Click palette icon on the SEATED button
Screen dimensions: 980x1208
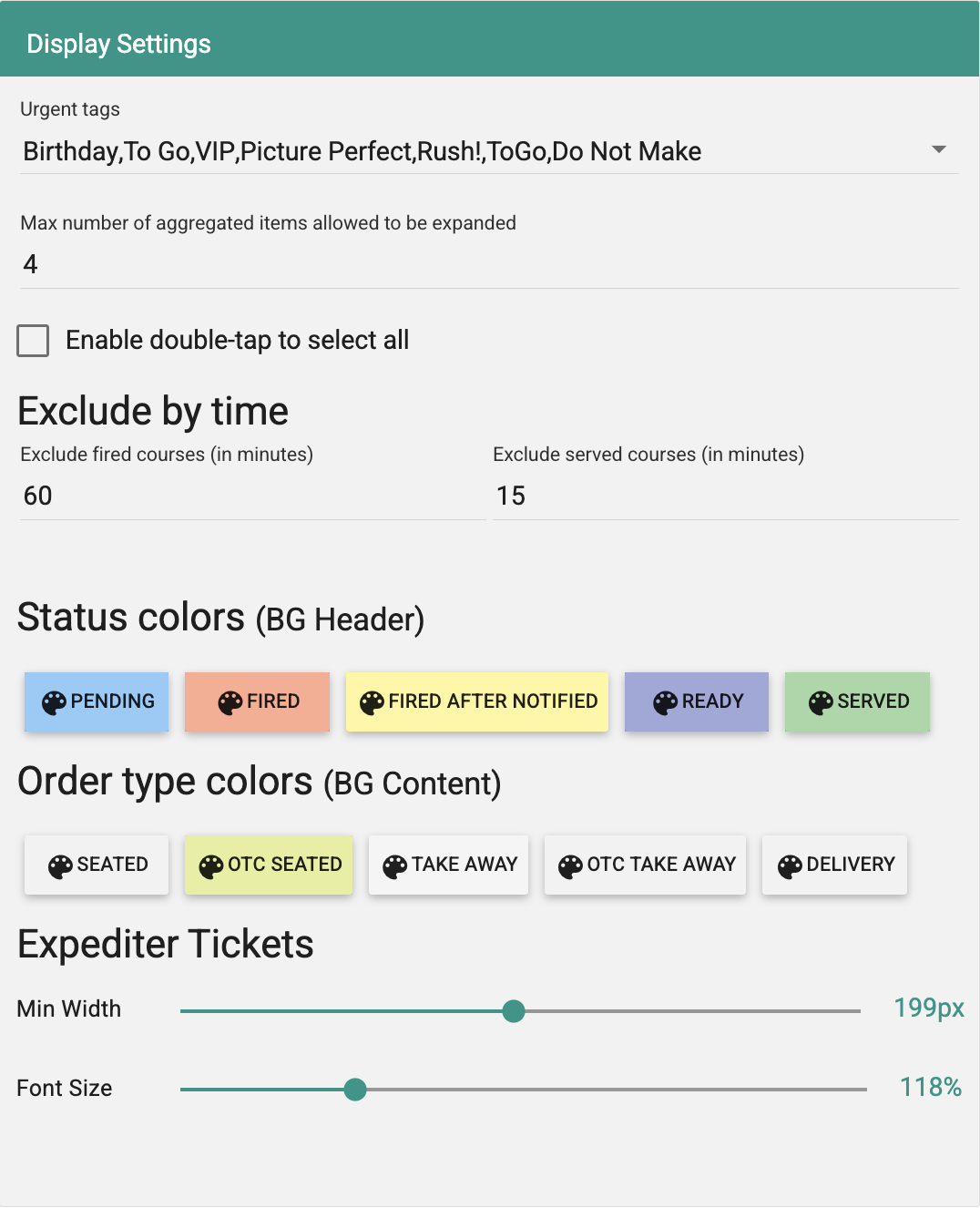click(61, 866)
